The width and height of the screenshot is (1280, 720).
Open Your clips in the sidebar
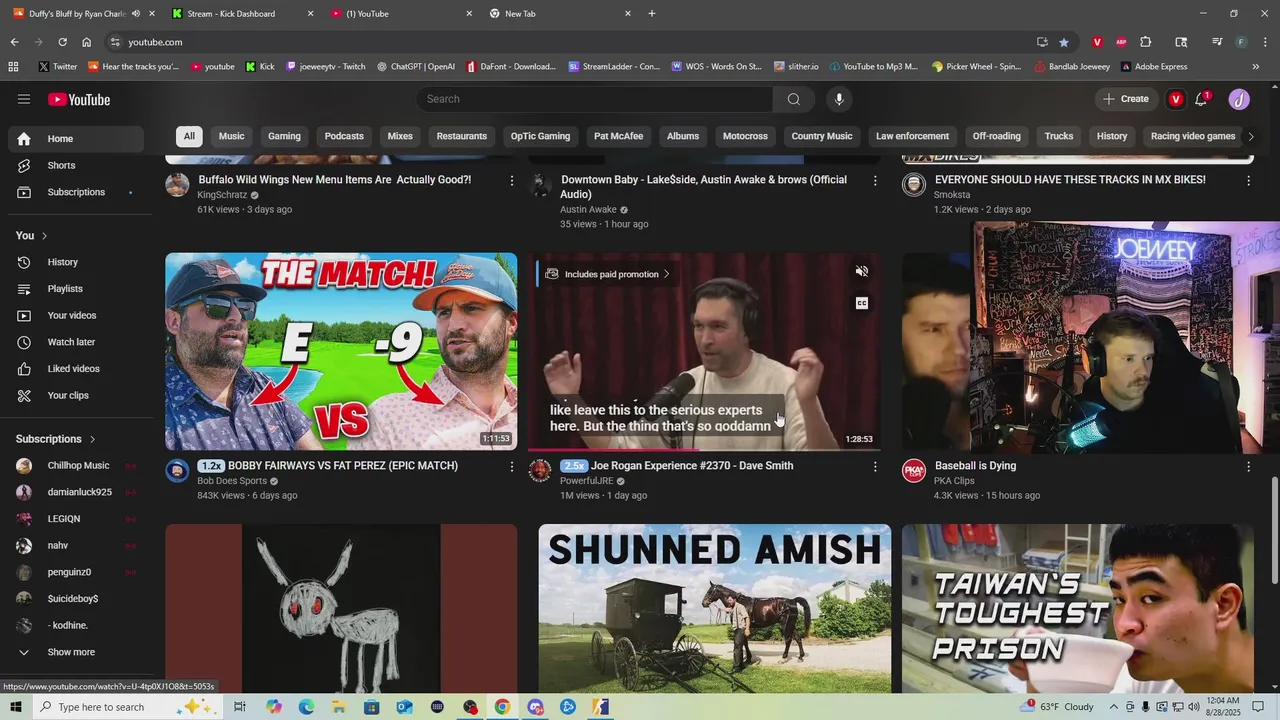click(x=76, y=395)
